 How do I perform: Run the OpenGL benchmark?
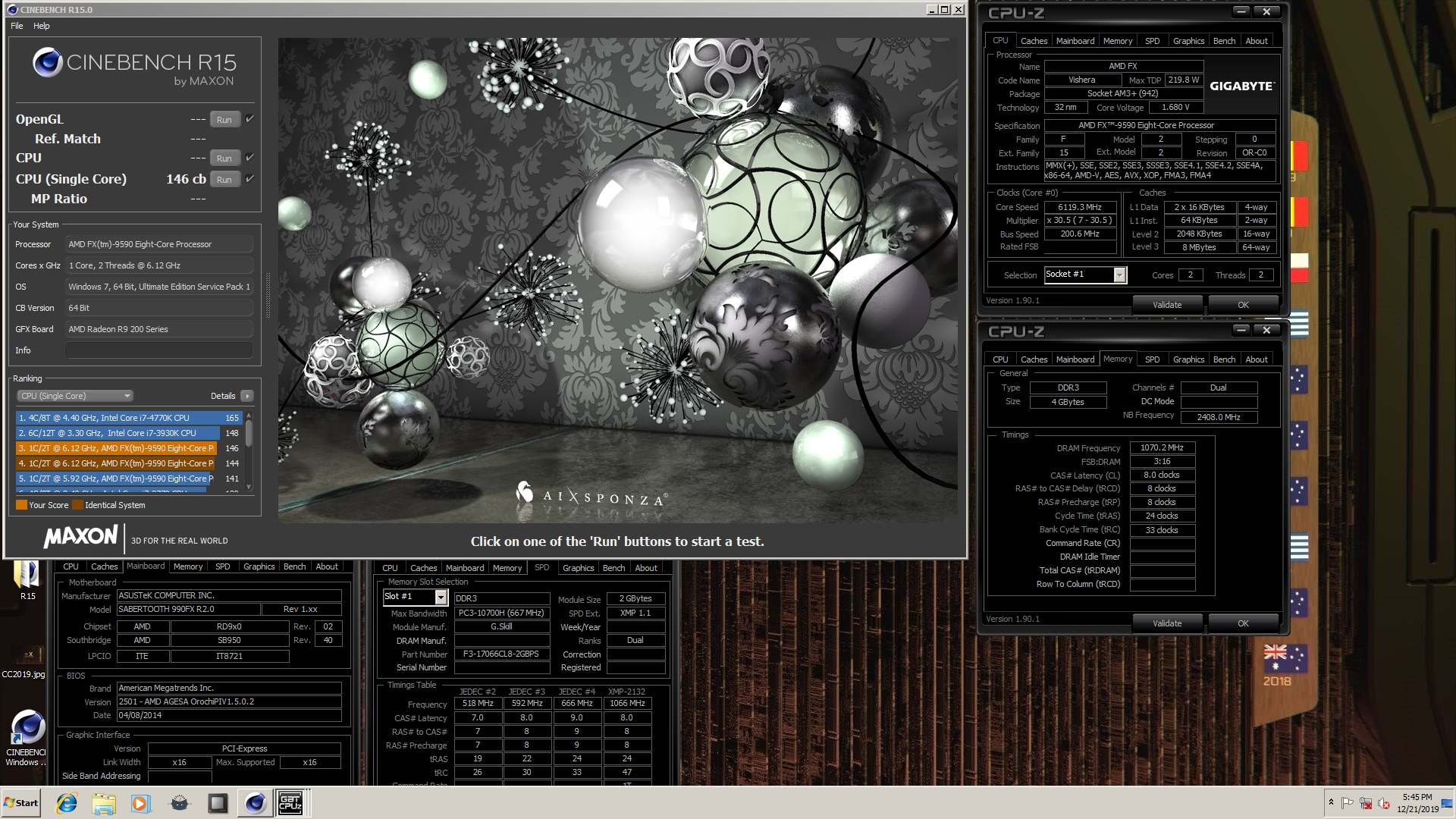tap(224, 120)
